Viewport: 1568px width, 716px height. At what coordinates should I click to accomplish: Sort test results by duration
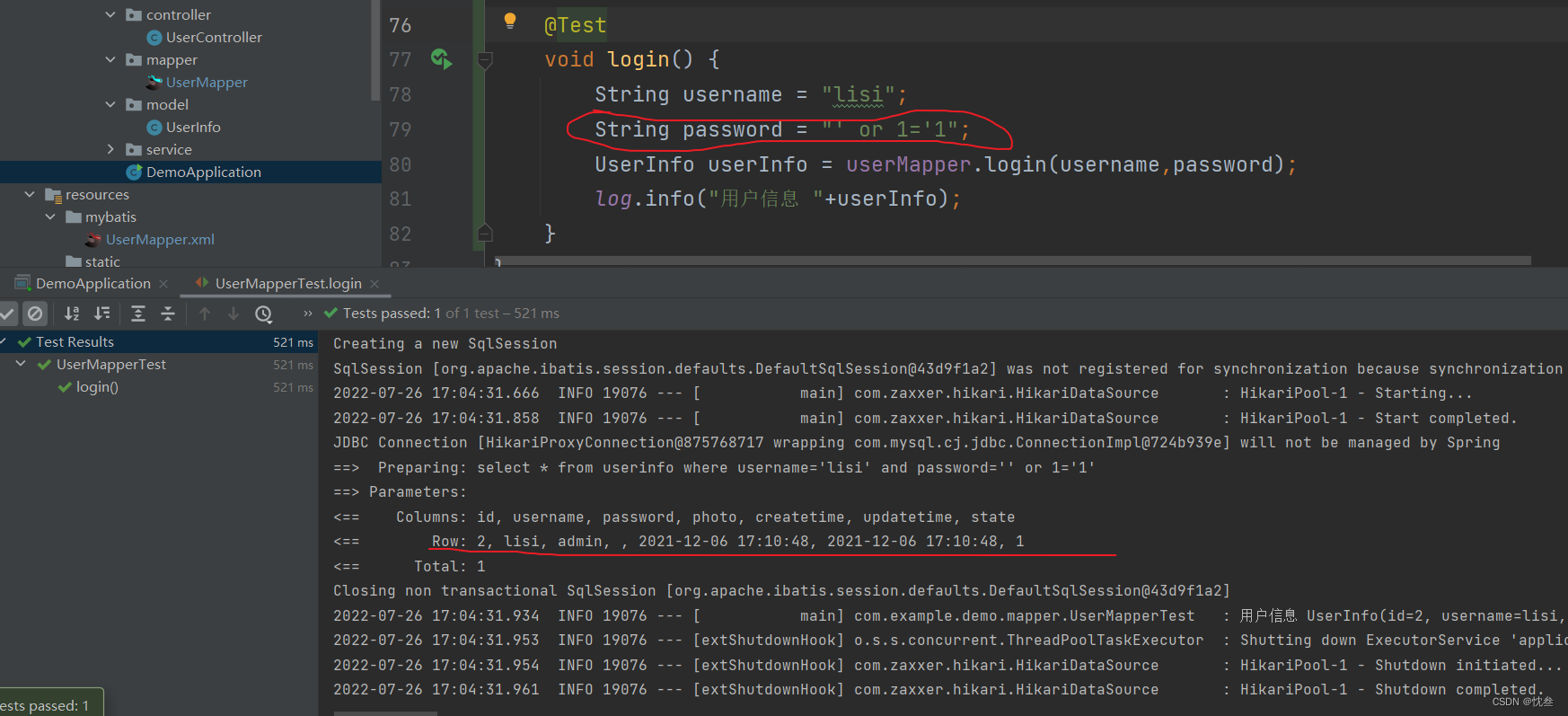pyautogui.click(x=102, y=314)
